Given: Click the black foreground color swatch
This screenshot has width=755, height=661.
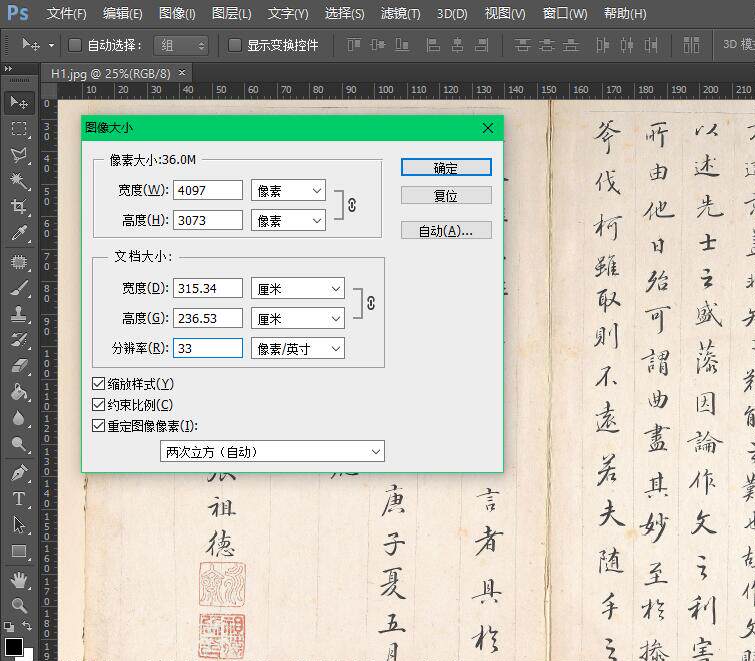Looking at the screenshot, I should (13, 647).
